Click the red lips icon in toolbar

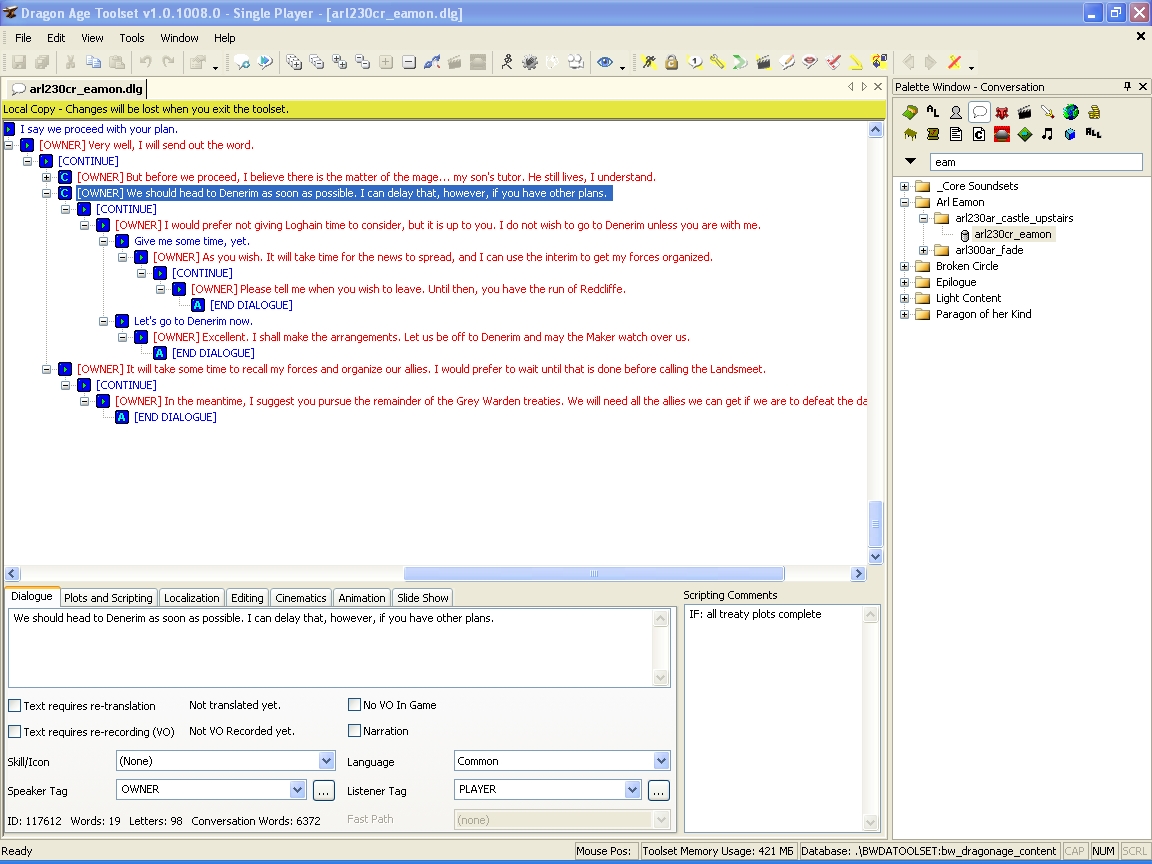[810, 62]
